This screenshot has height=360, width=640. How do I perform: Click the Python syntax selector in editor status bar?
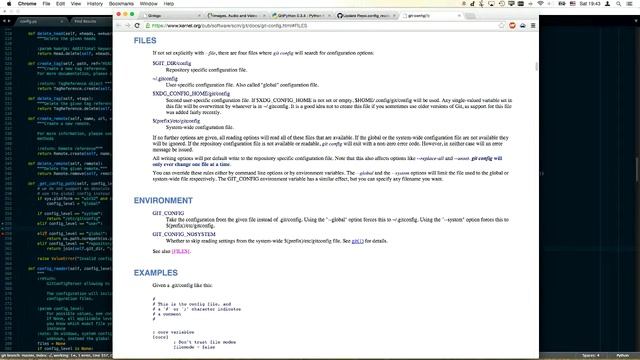coord(622,356)
